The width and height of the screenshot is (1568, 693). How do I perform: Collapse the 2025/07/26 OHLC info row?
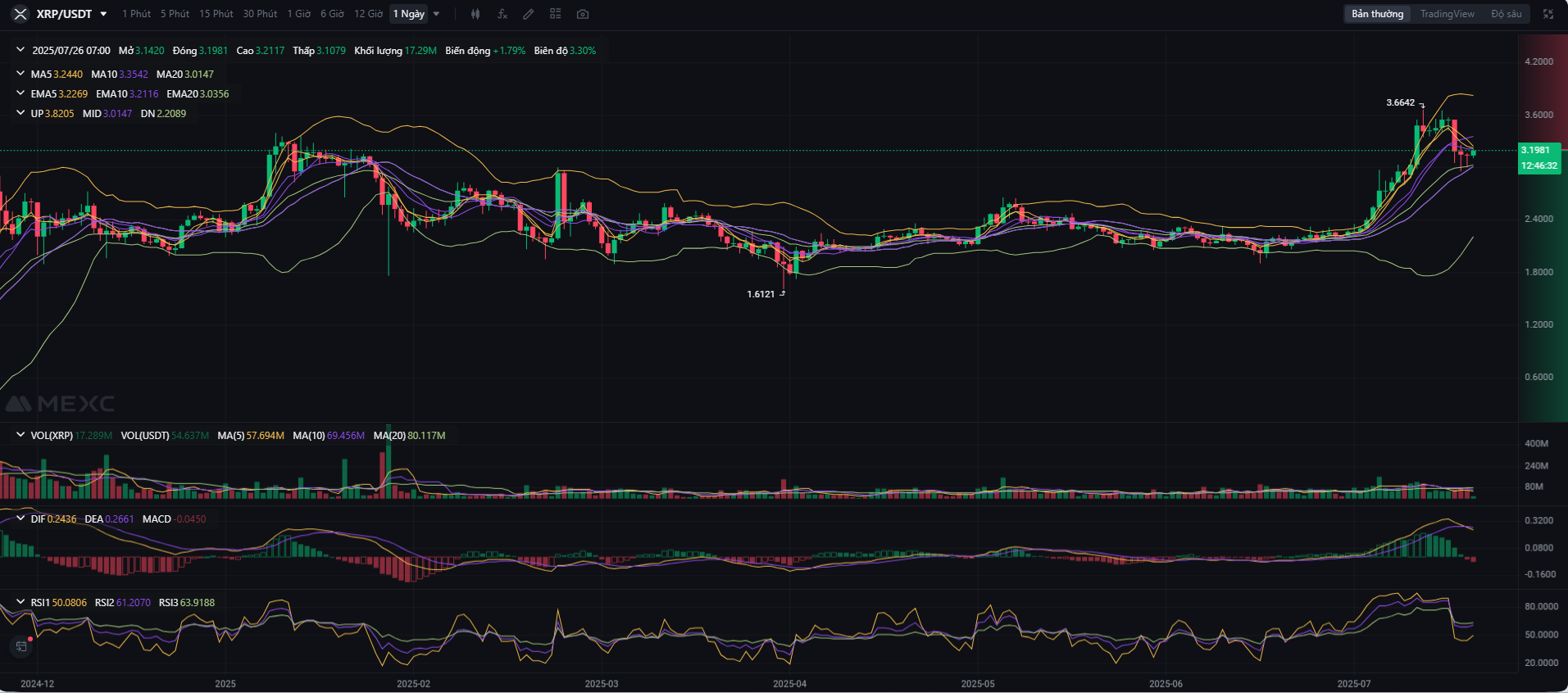point(20,50)
